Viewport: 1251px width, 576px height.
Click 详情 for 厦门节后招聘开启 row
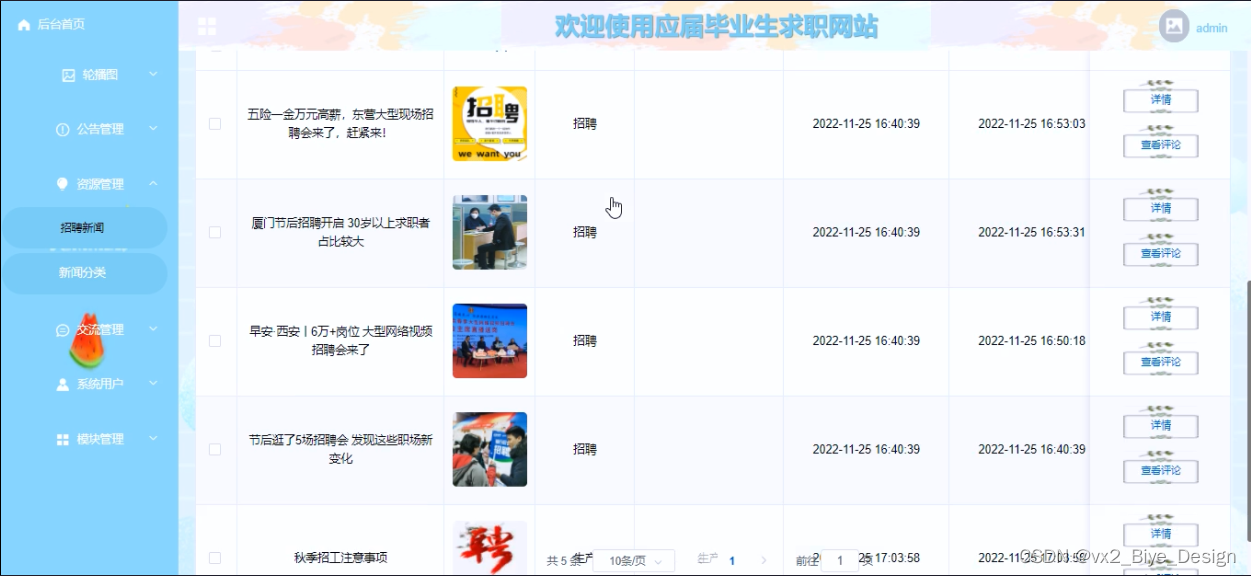click(x=1160, y=208)
